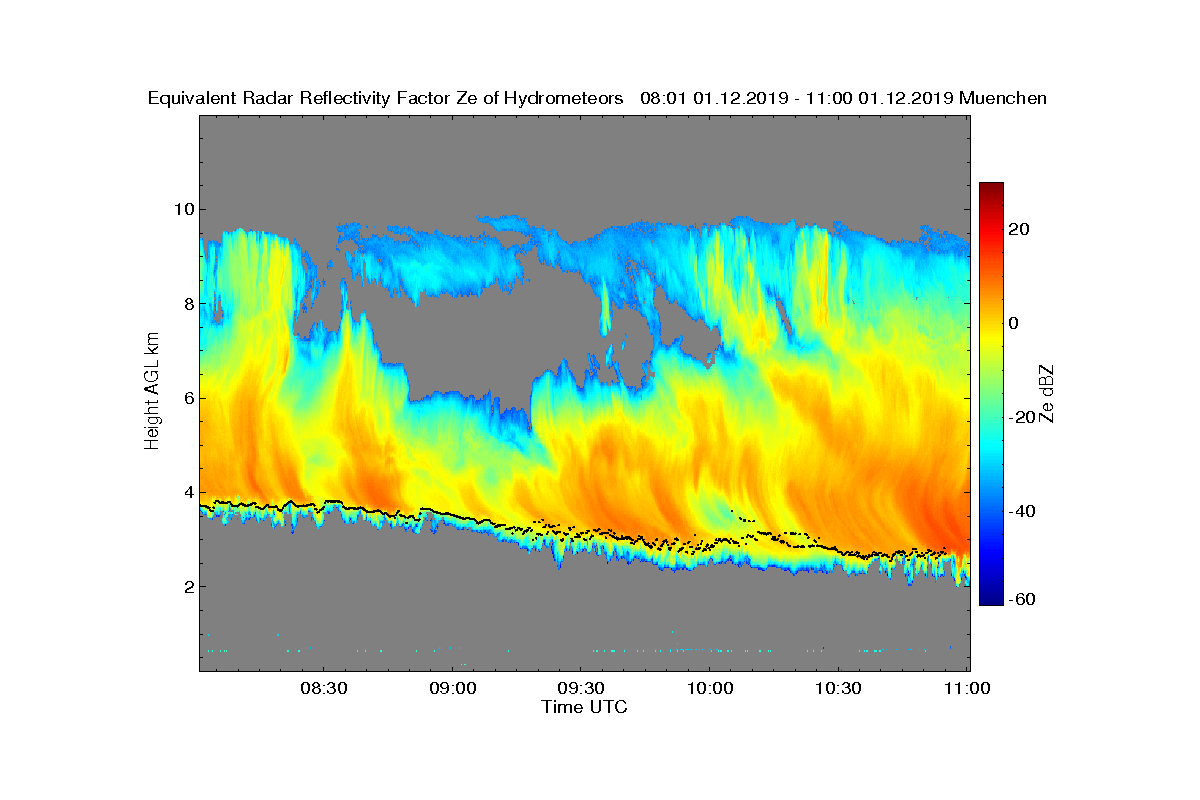1200x800 pixels.
Task: Click the height tick label 8
Action: click(x=187, y=303)
